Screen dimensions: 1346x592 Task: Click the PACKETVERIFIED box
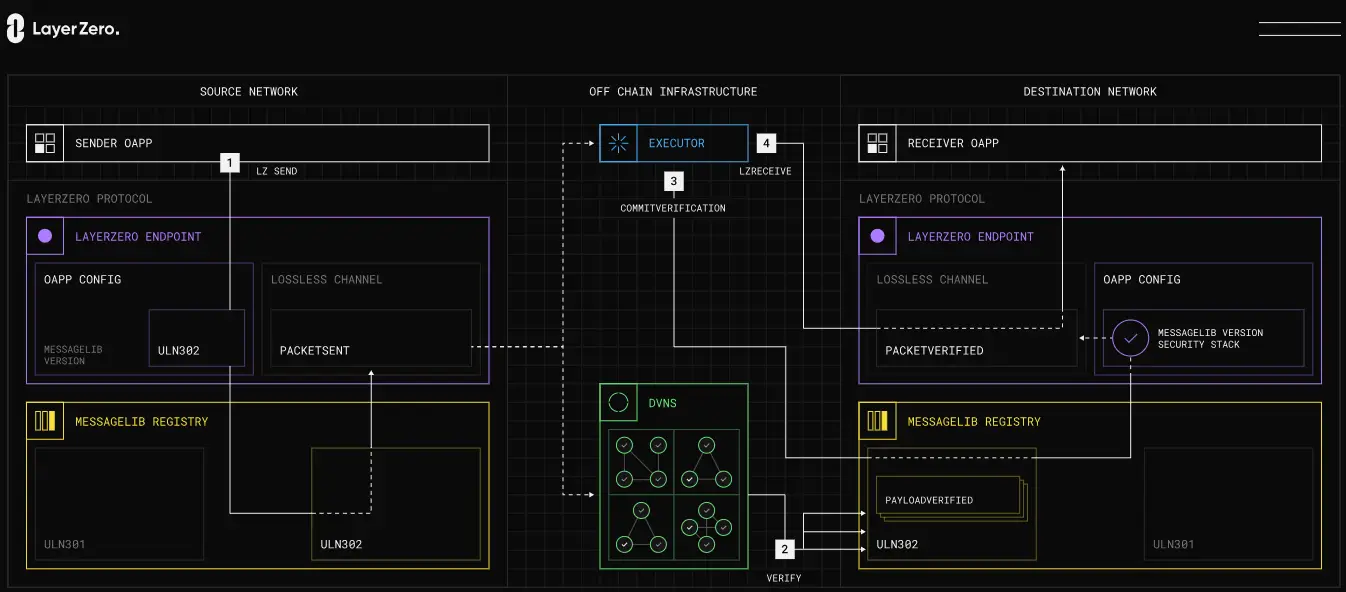point(976,338)
